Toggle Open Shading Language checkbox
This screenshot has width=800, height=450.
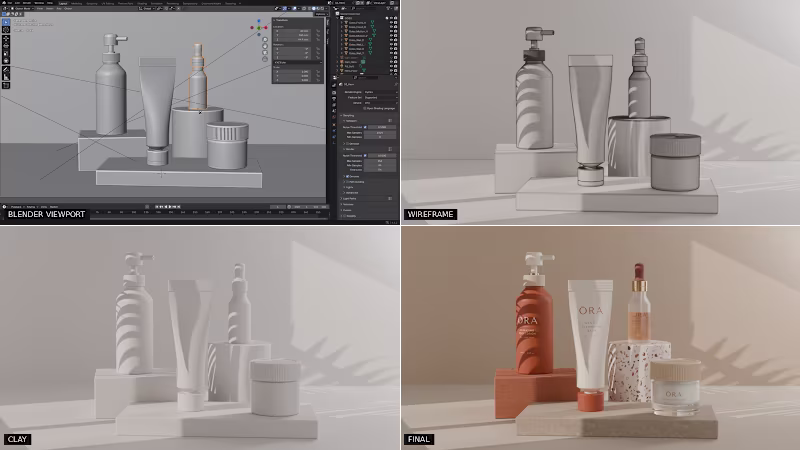click(365, 108)
